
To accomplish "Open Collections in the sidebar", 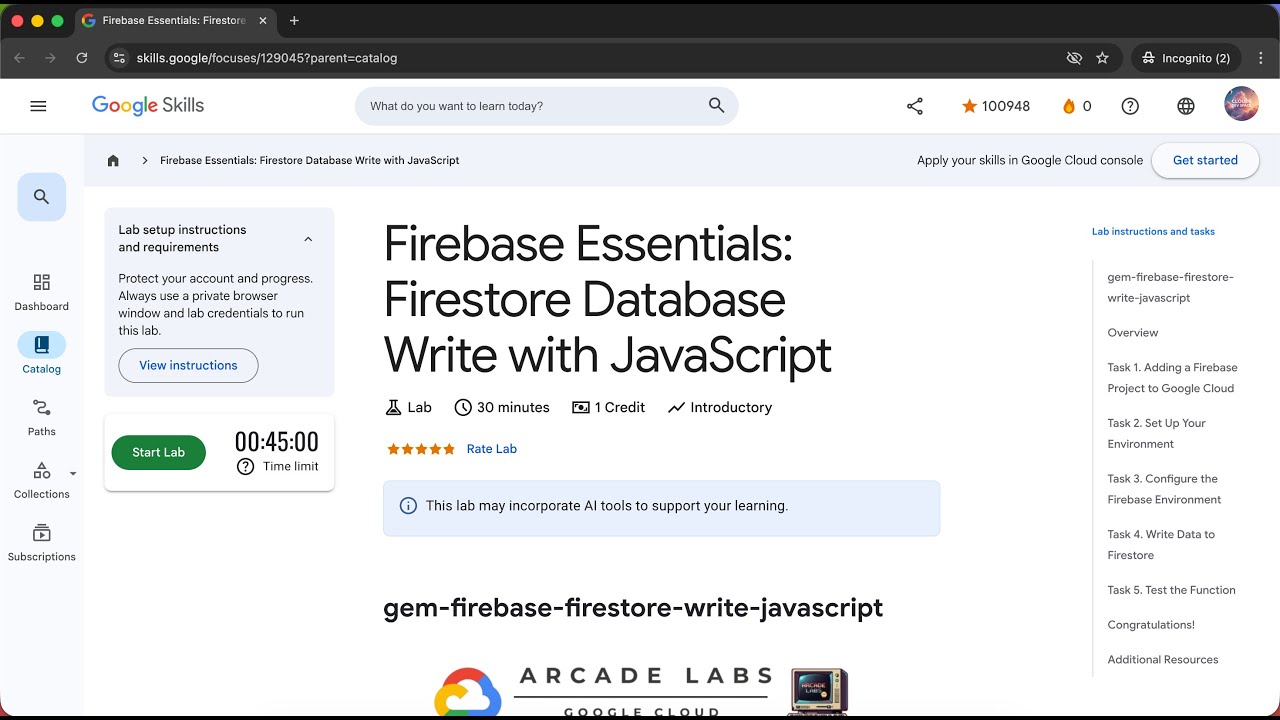I will 42,481.
